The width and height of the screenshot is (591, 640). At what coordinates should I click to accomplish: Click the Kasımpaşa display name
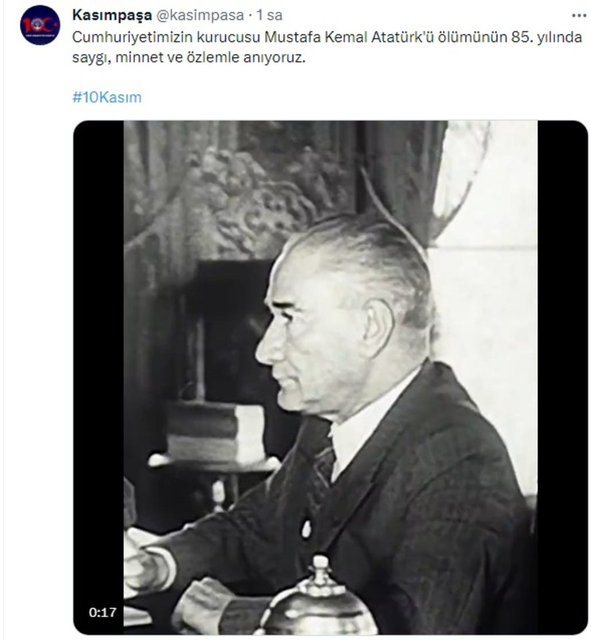(x=112, y=15)
